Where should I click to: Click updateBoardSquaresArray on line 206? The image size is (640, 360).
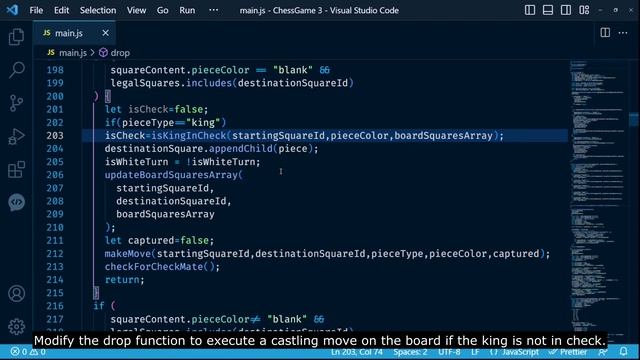[x=171, y=175]
